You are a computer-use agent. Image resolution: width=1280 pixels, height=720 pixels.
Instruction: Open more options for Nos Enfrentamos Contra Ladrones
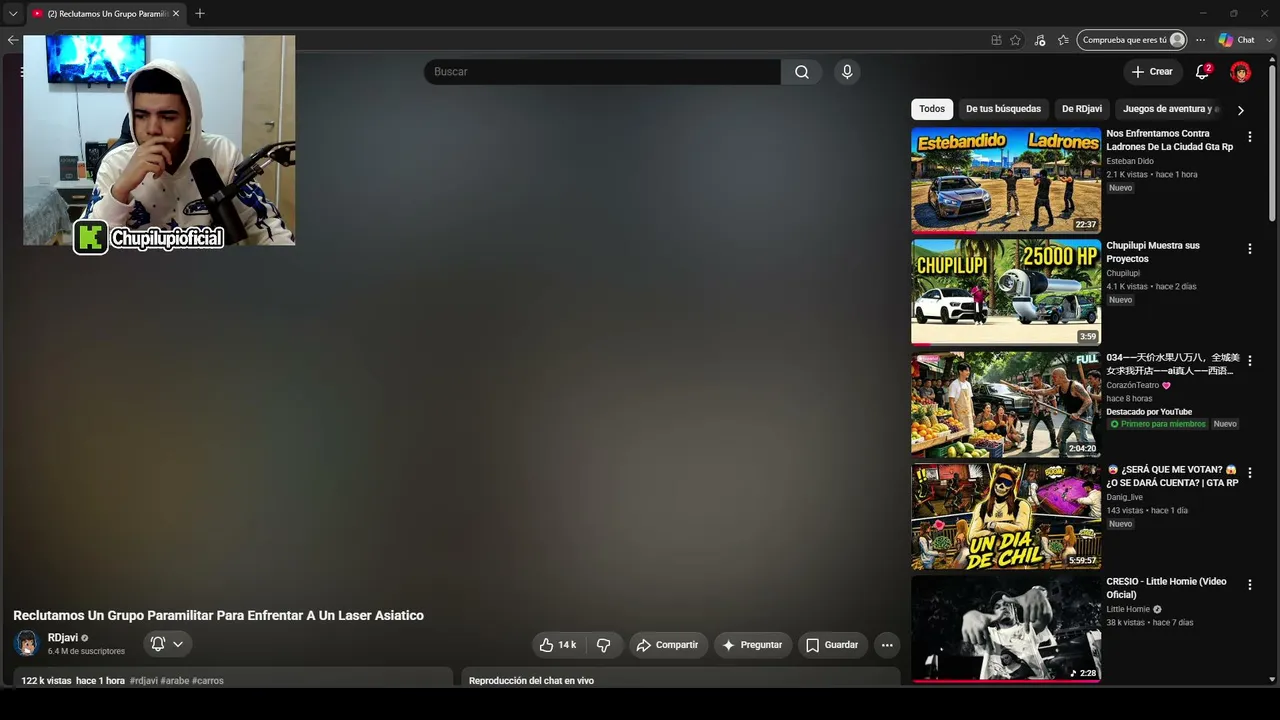click(x=1249, y=137)
